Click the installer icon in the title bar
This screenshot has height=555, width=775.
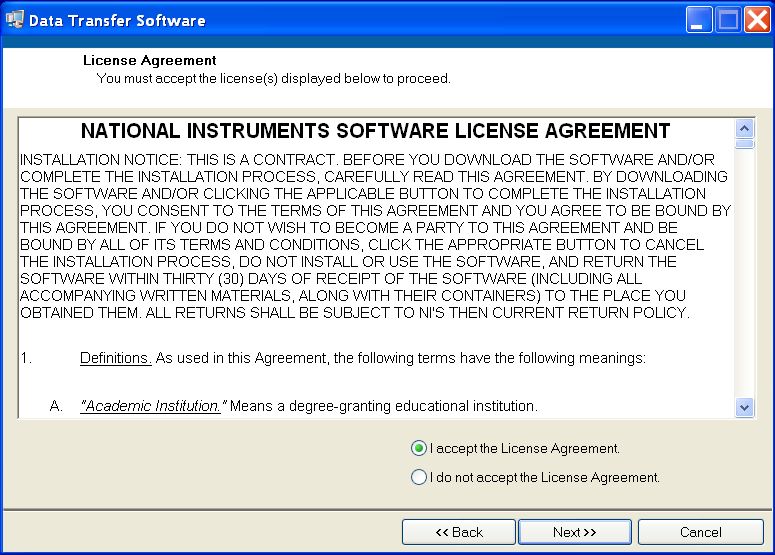coord(14,20)
